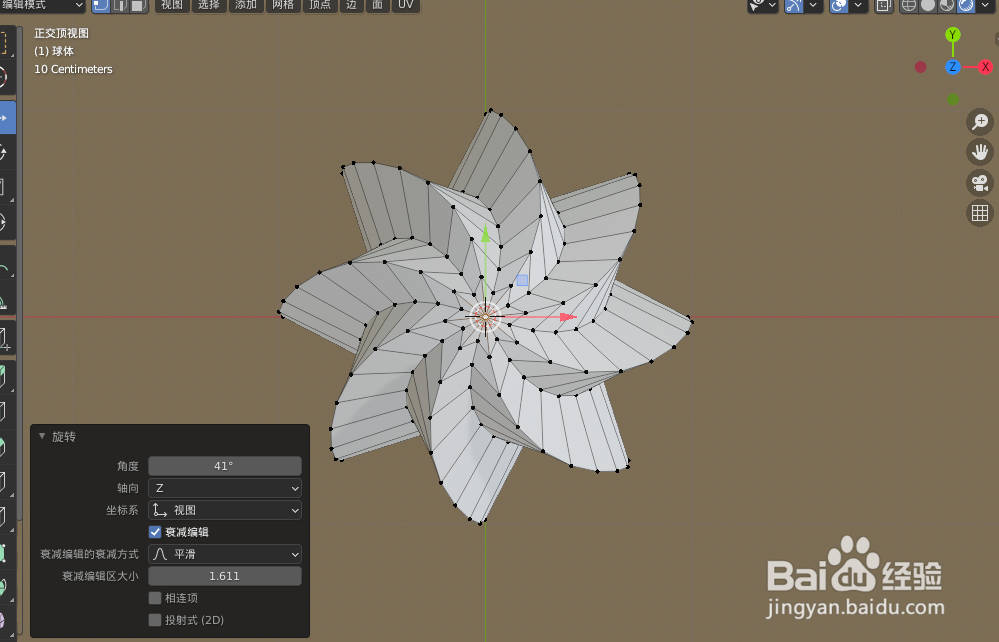Open the 网格 menu
The width and height of the screenshot is (999, 642).
(x=282, y=5)
